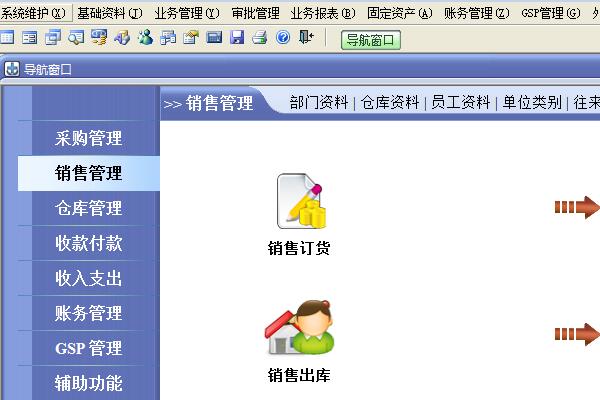Open the 销售订货 document icon
The image size is (600, 400).
301,201
